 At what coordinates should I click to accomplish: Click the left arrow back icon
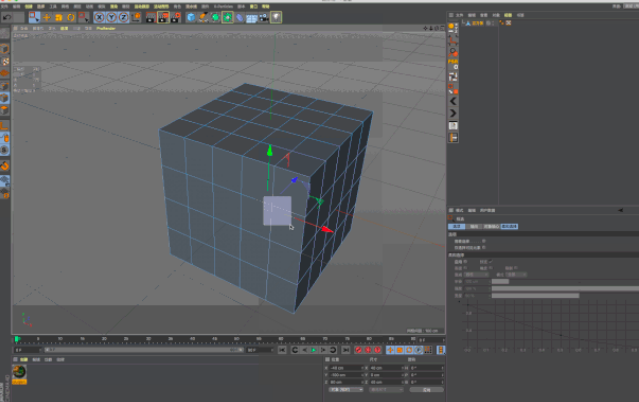(x=453, y=101)
